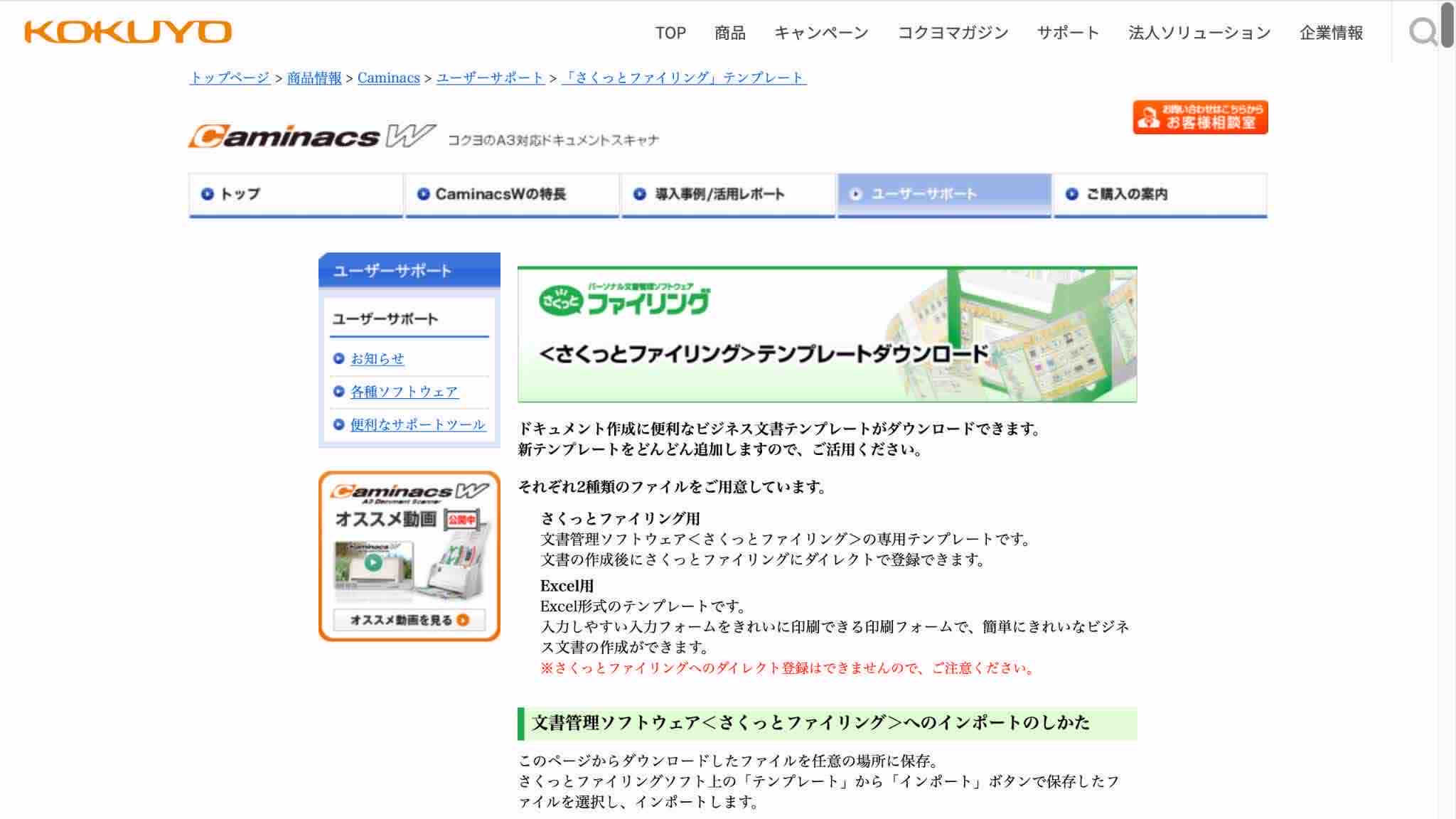Open the site search magnifier icon
This screenshot has height=819, width=1456.
(1423, 32)
